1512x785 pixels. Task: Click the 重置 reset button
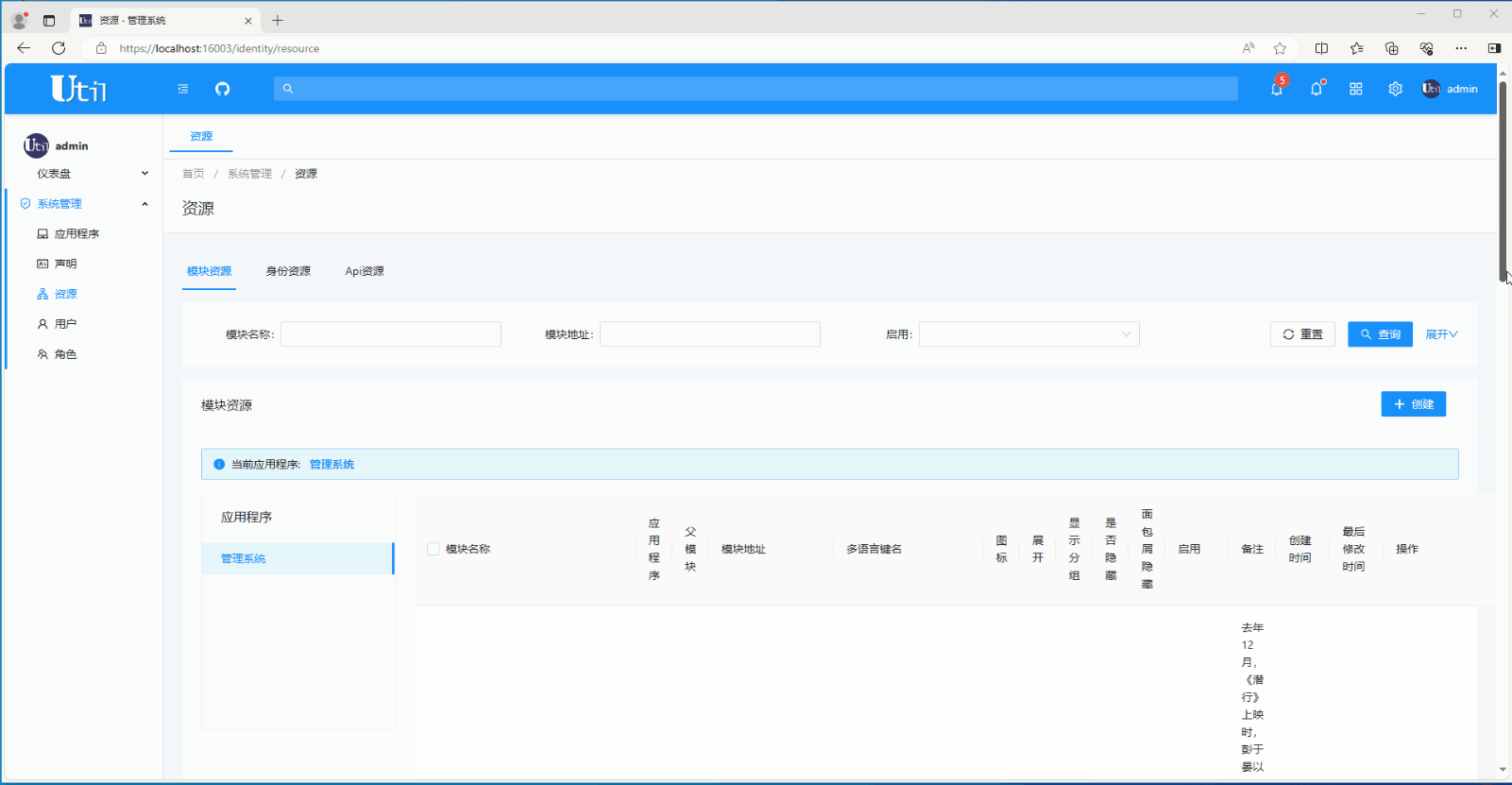1302,334
